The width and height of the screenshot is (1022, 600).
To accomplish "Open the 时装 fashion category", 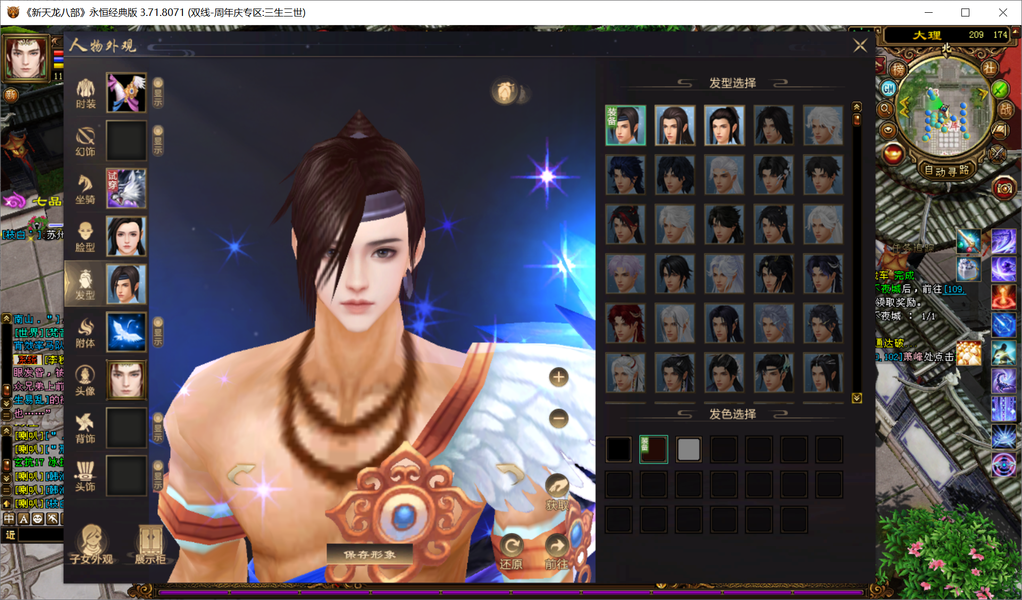I will [x=85, y=94].
